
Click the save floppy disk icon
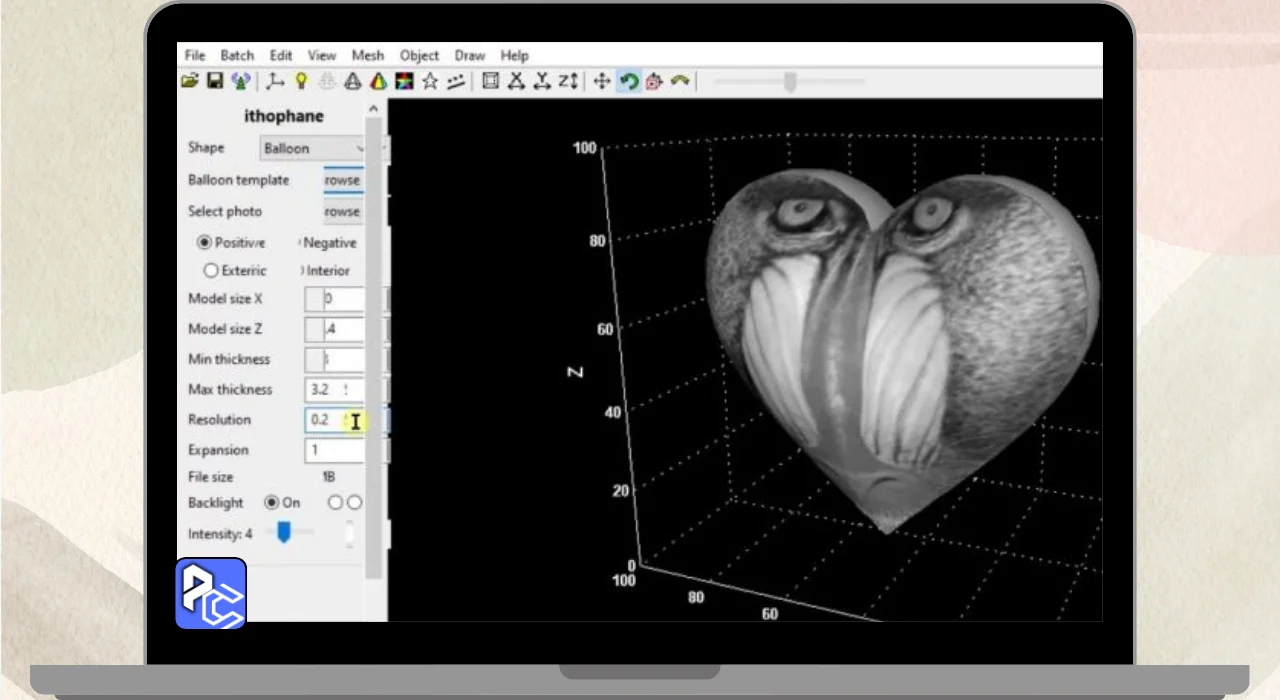point(214,81)
